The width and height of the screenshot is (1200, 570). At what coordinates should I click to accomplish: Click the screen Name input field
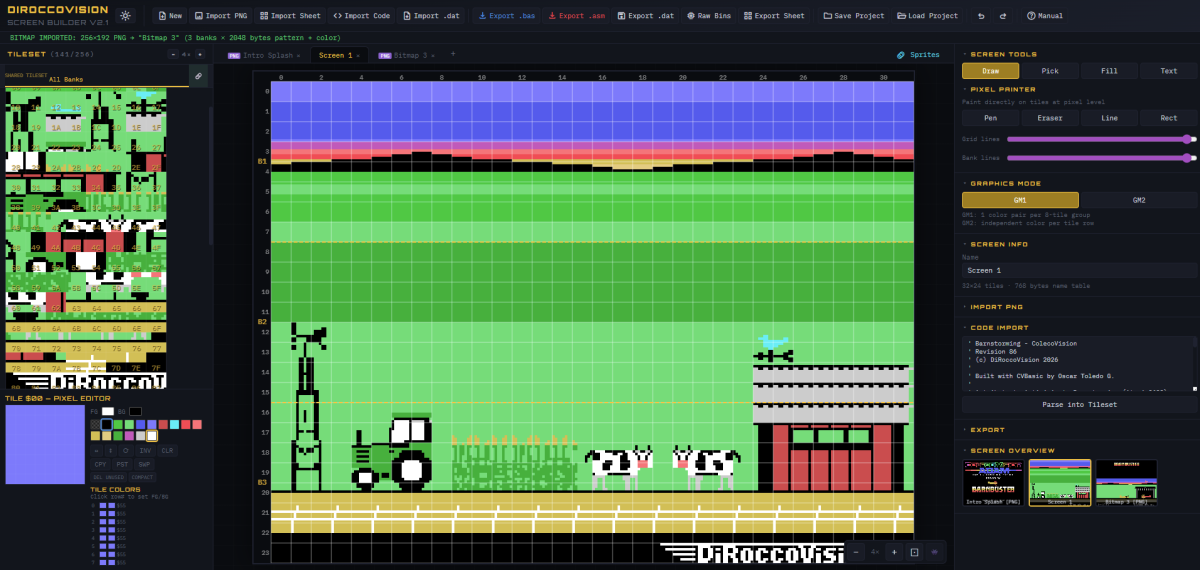[x=1079, y=270]
